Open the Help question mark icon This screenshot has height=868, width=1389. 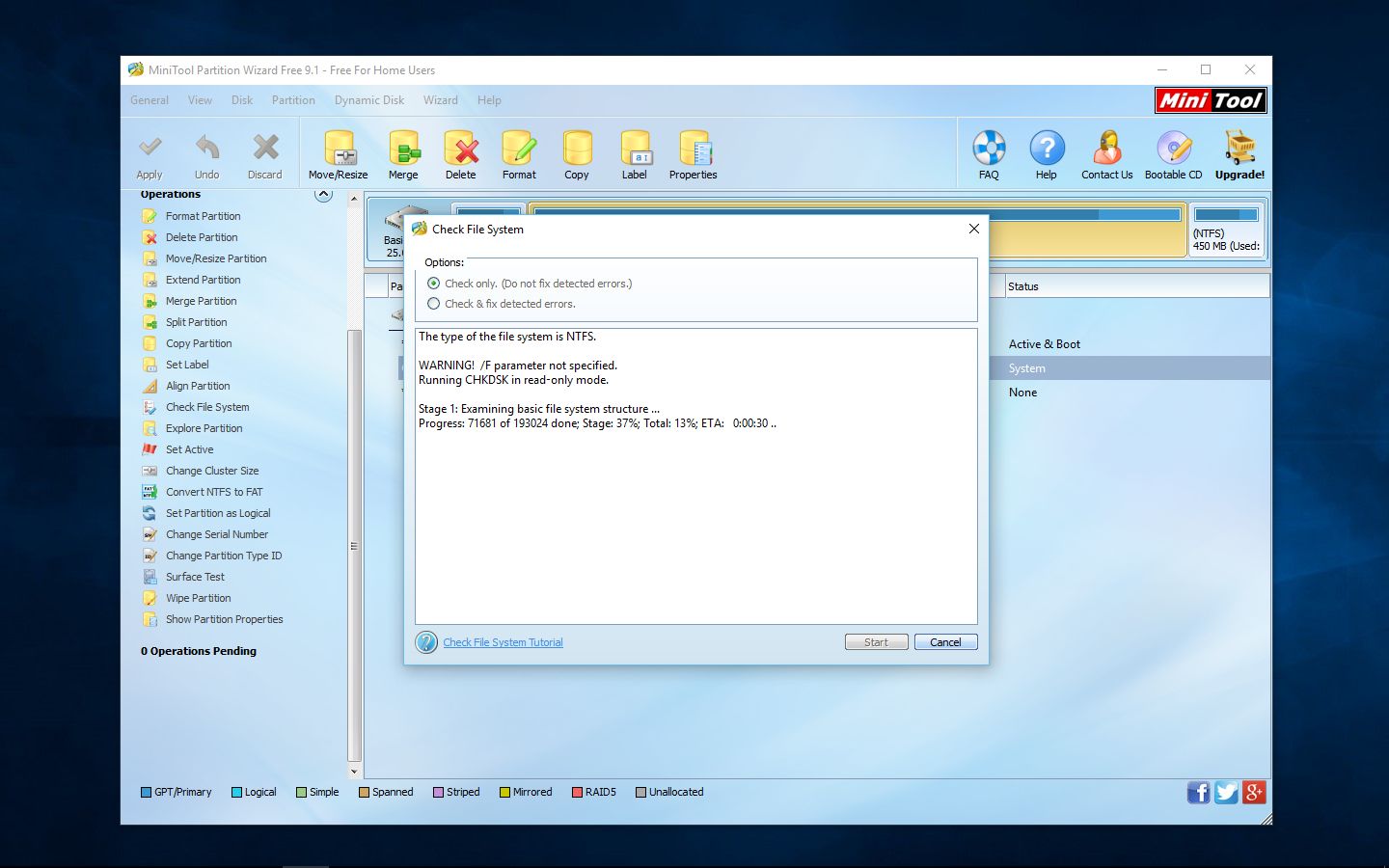coord(1047,149)
